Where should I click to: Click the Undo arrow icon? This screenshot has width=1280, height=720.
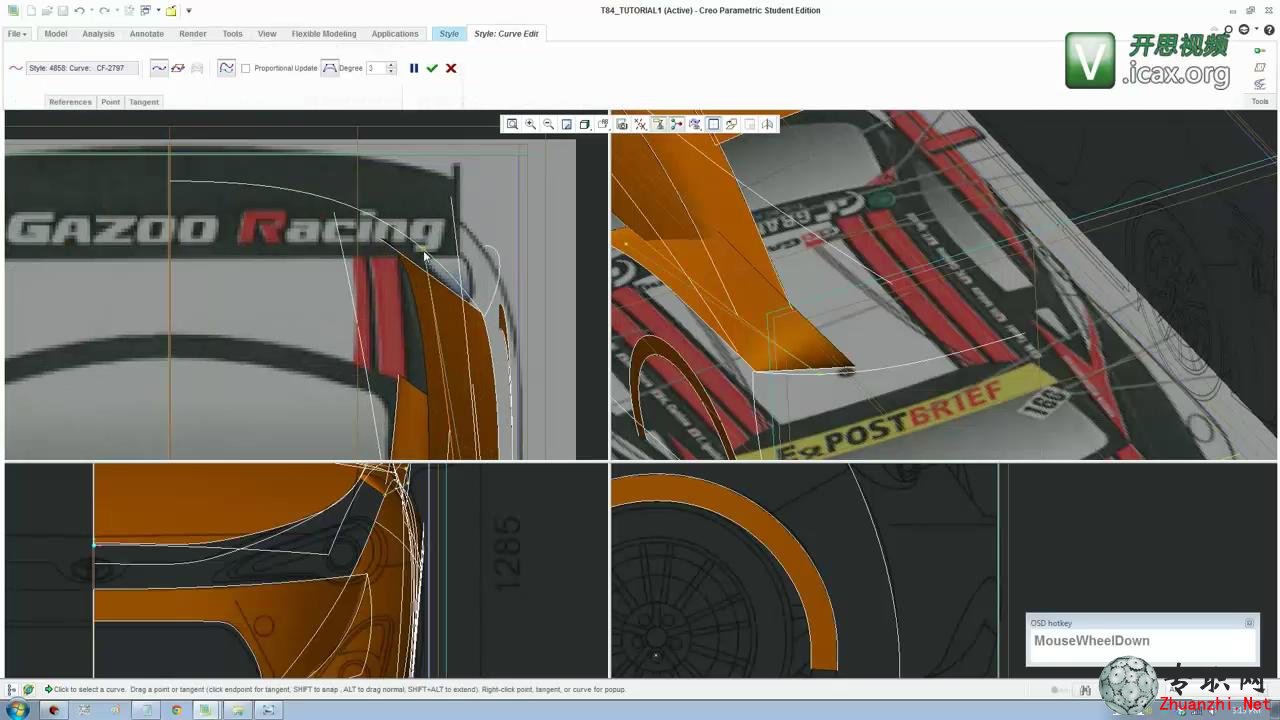tap(80, 11)
